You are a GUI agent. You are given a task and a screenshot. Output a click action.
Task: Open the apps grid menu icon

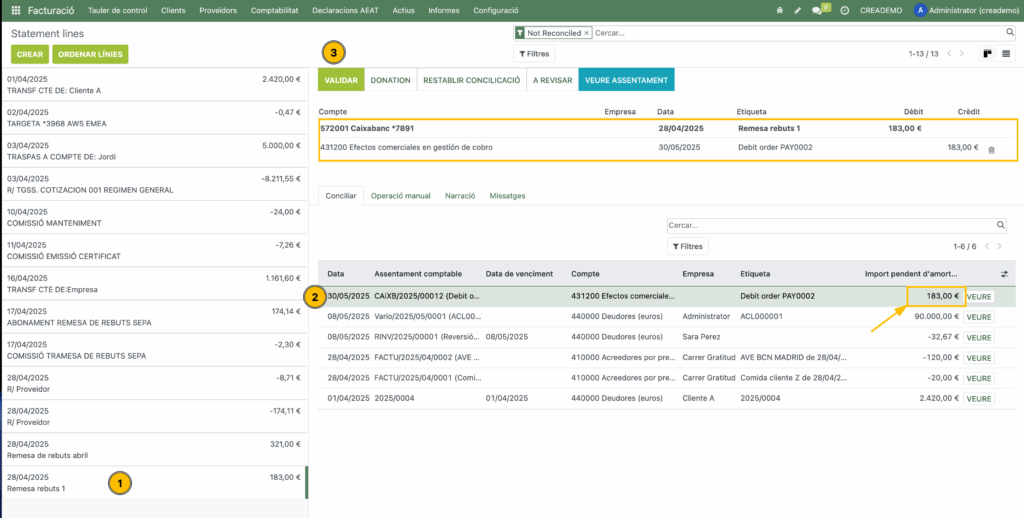[x=15, y=10]
